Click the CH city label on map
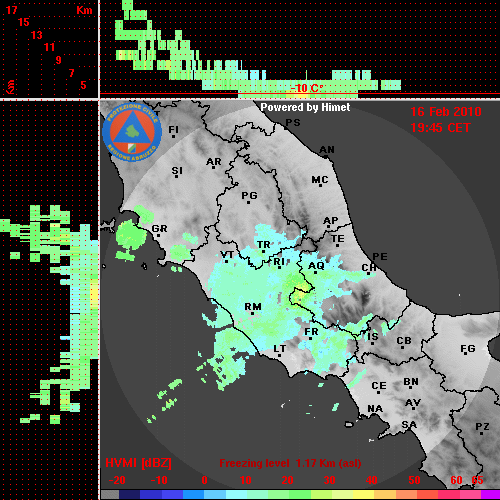The height and width of the screenshot is (500, 500). [369, 267]
